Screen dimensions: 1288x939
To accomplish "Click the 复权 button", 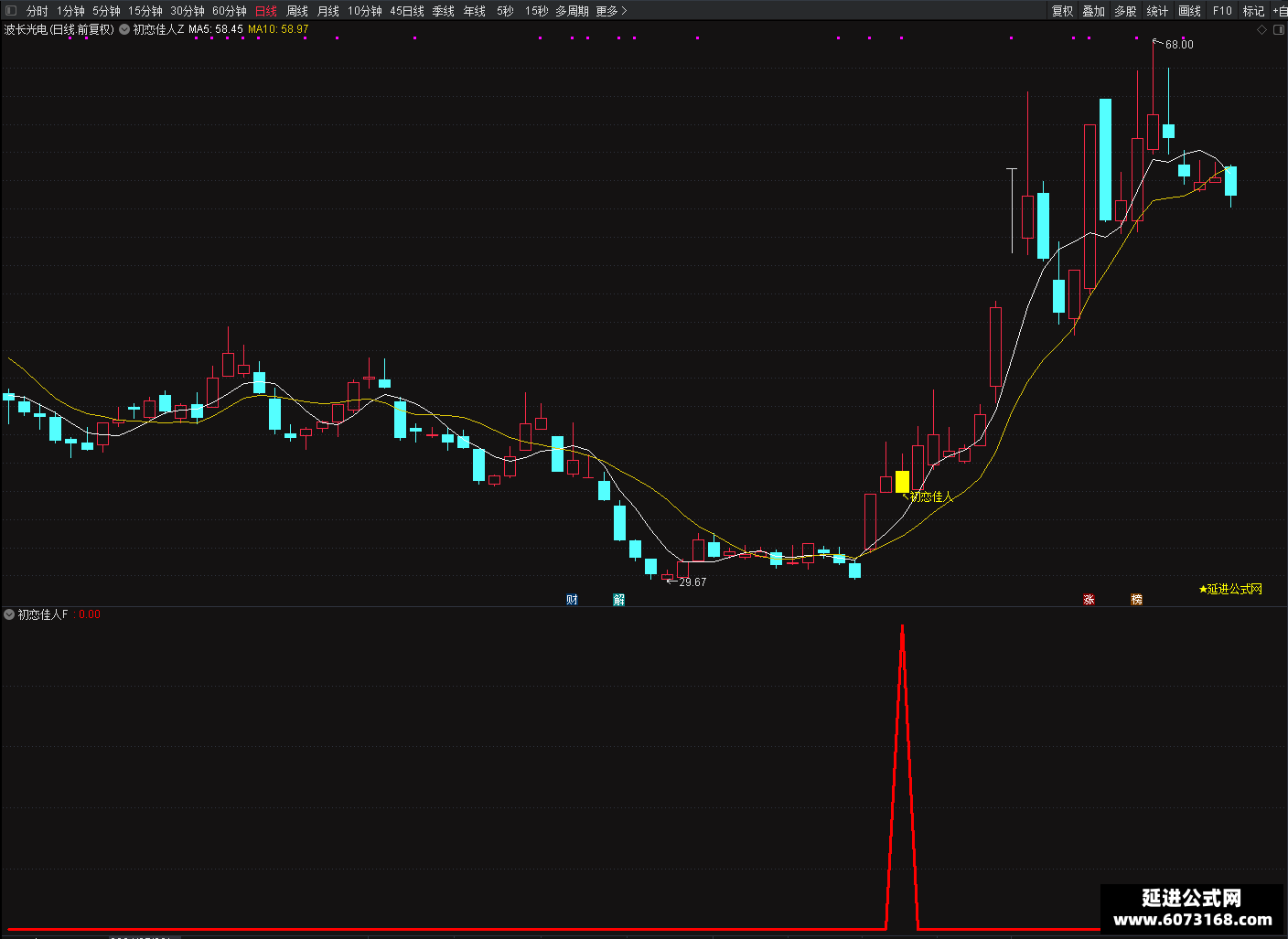I will (1062, 11).
